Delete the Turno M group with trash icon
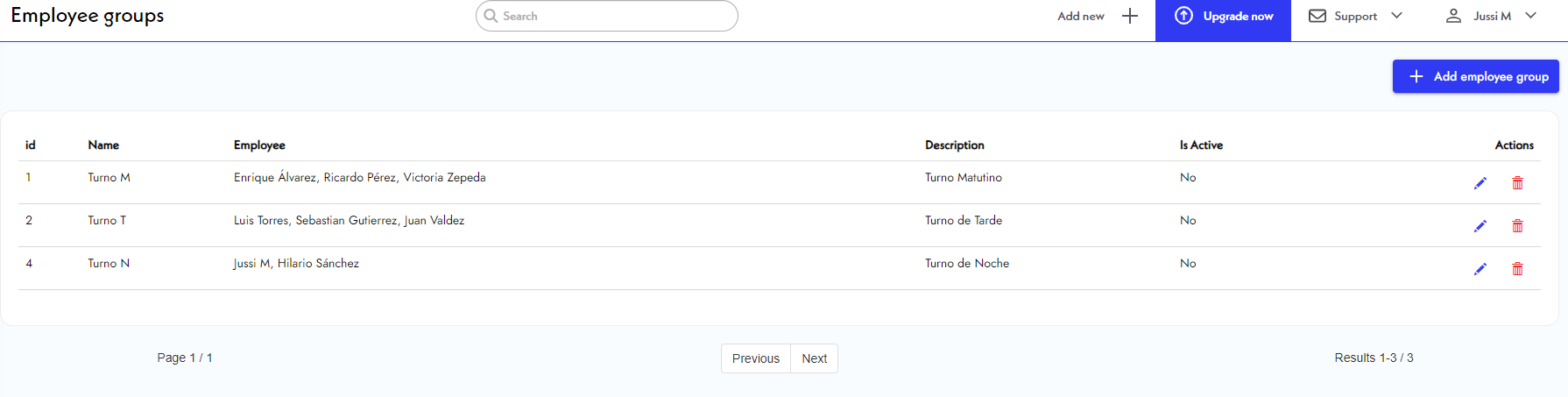 coord(1517,183)
